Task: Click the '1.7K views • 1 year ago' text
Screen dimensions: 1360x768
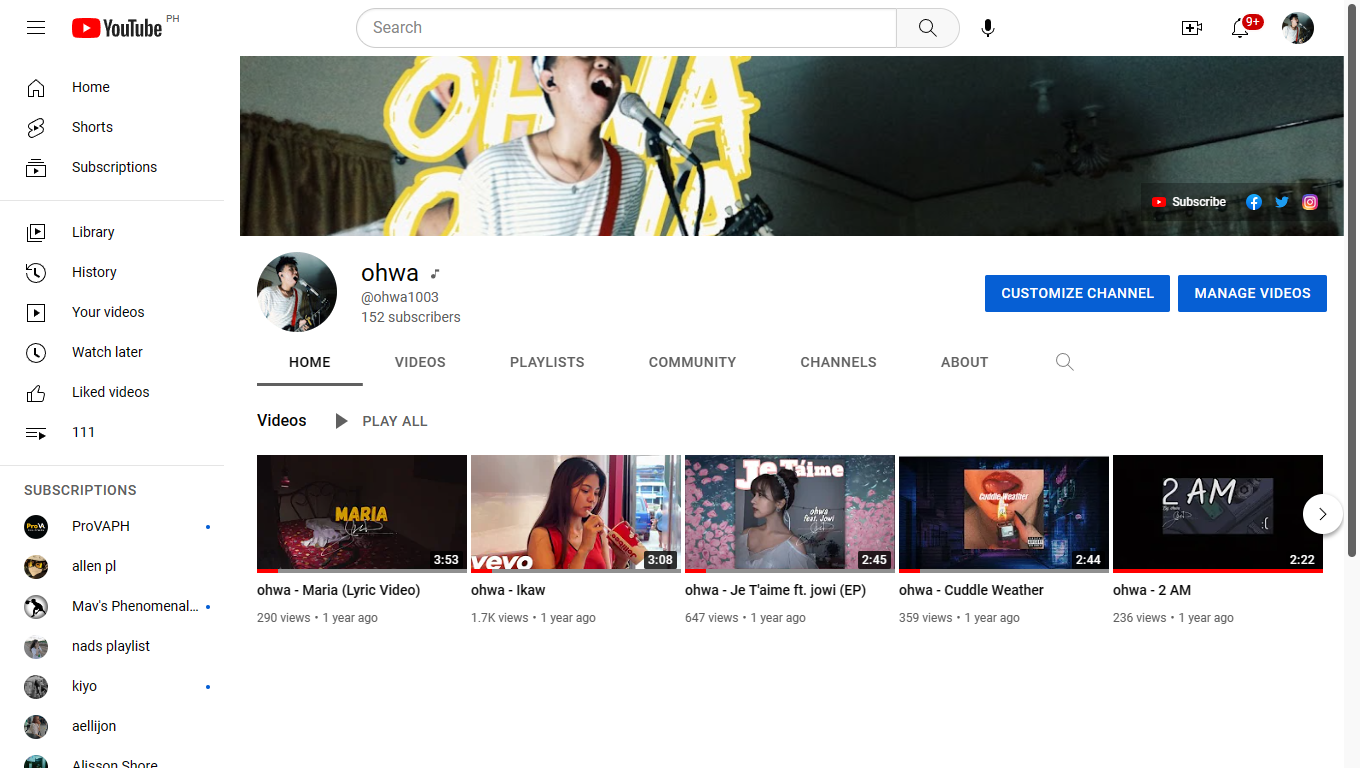Action: coord(533,618)
